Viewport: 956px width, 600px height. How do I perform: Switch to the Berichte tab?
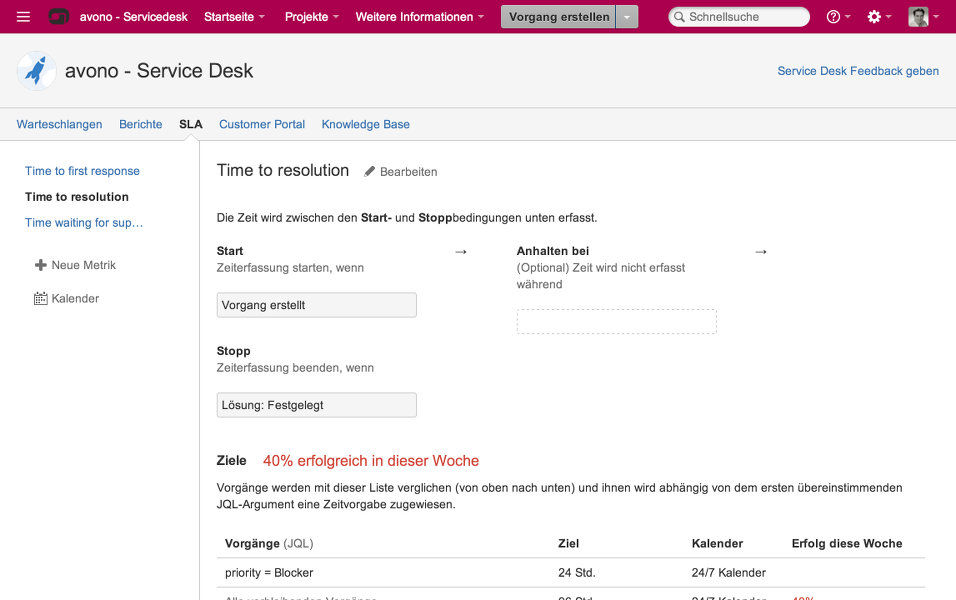[x=141, y=124]
